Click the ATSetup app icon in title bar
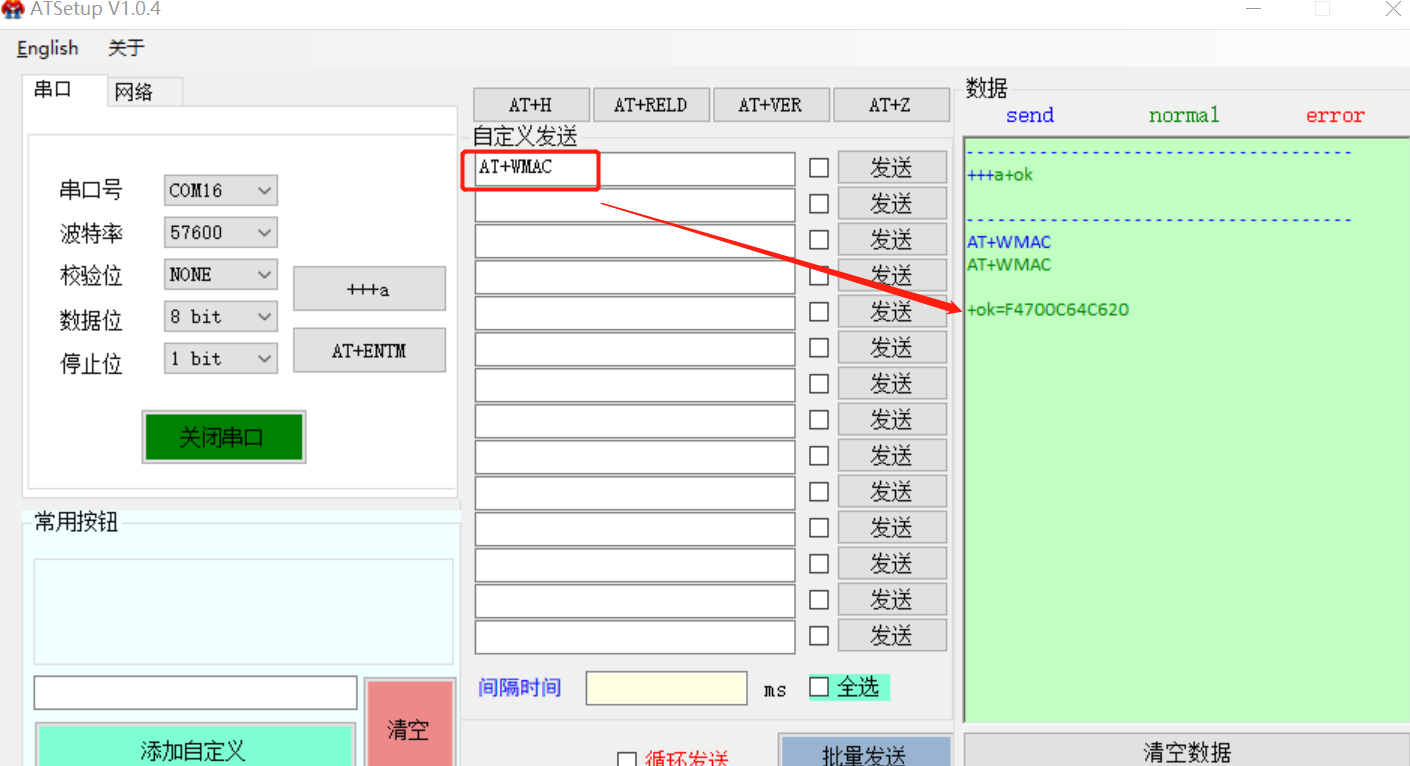The image size is (1410, 766). click(14, 9)
